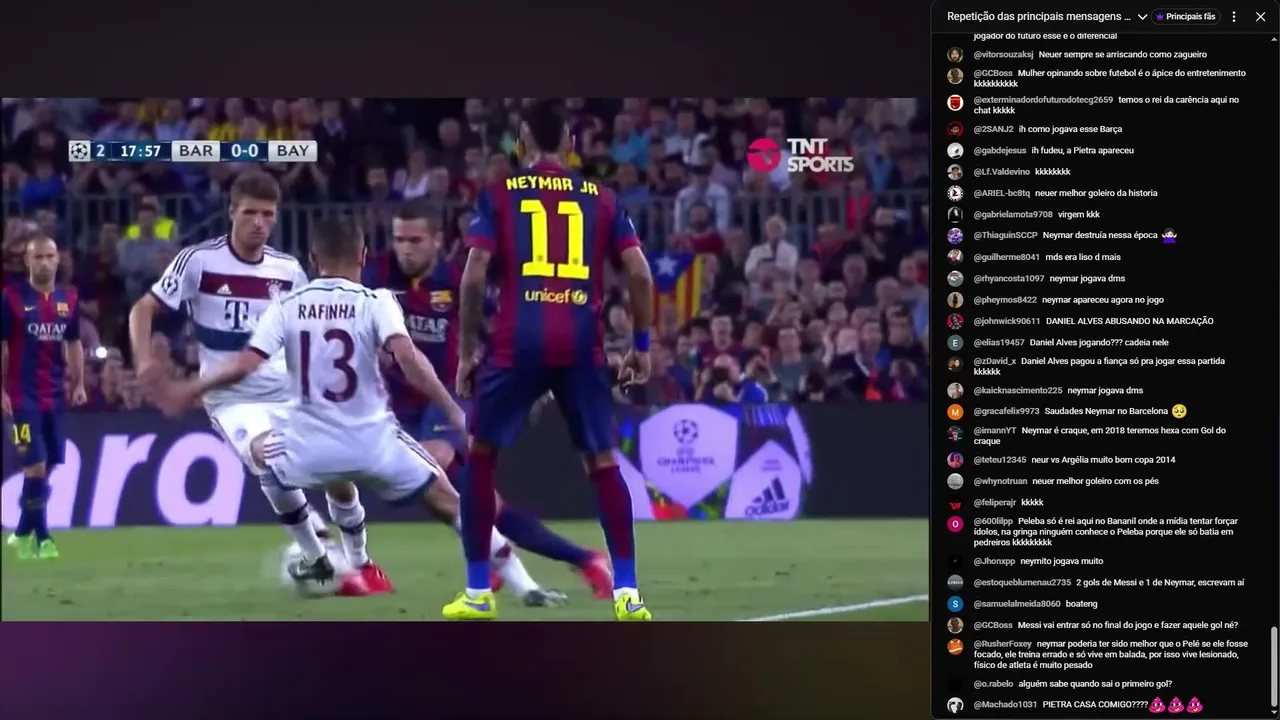Open avatar of @ThiaguinSCCP
Viewport: 1280px width, 720px height.
click(x=955, y=236)
